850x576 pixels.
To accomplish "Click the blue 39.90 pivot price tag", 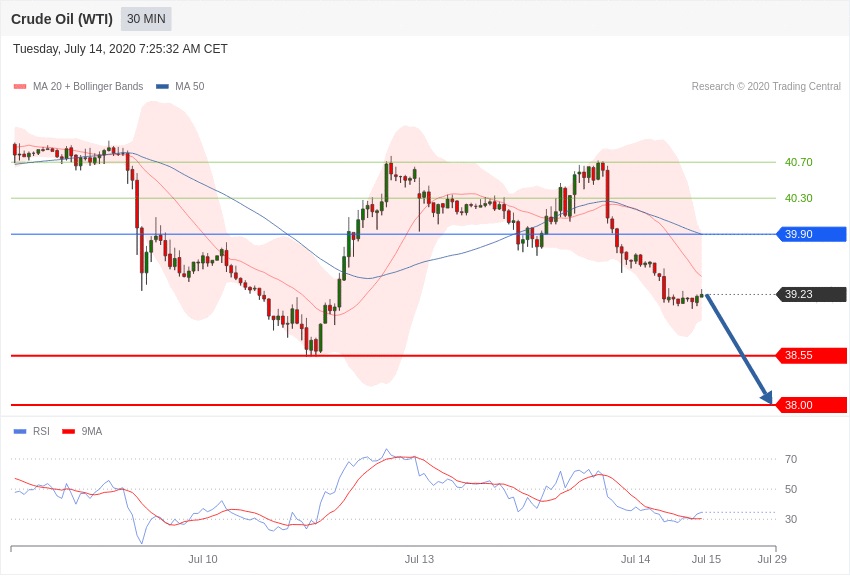I will (811, 234).
